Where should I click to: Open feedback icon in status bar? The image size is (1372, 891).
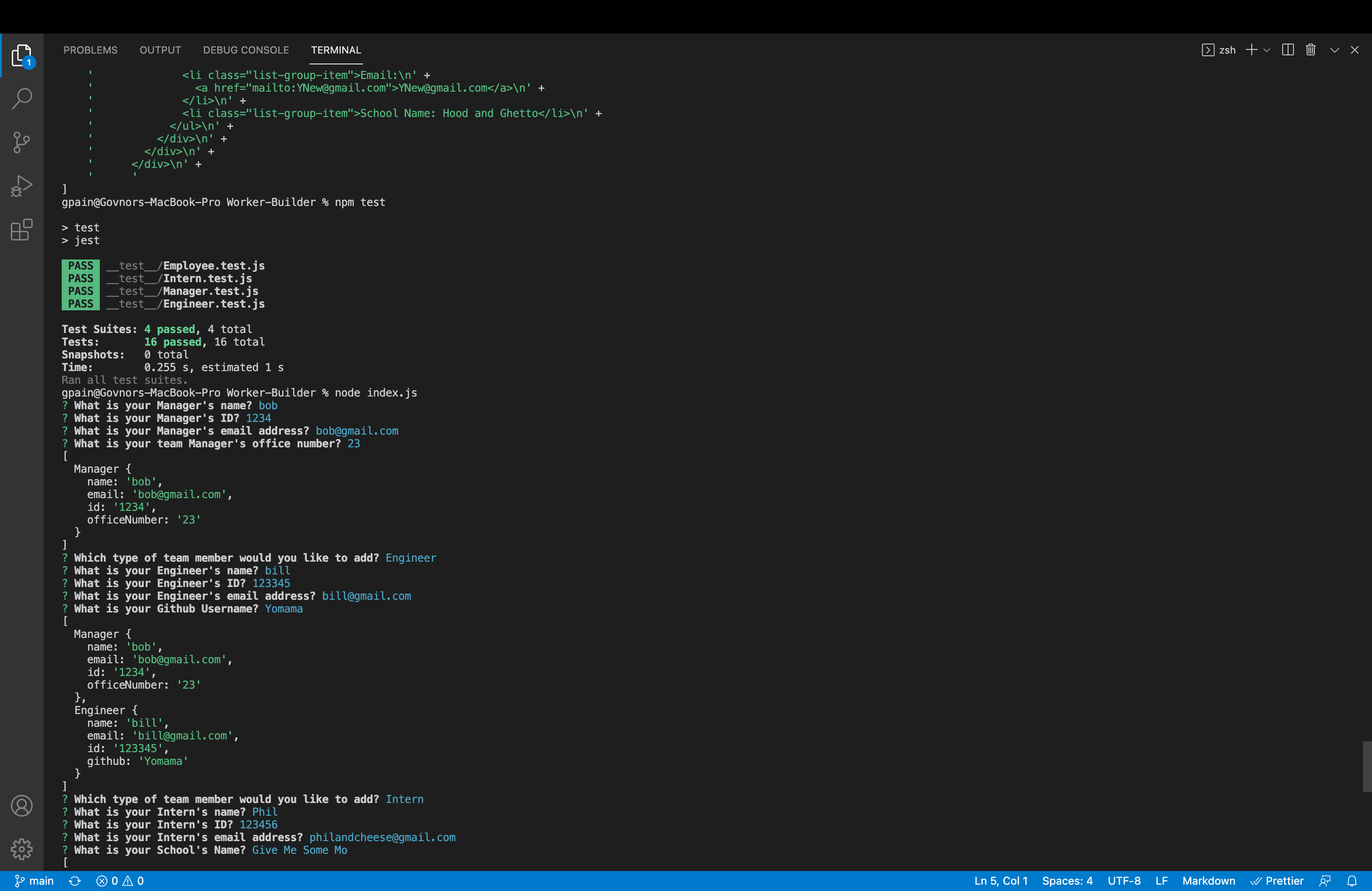[1325, 881]
